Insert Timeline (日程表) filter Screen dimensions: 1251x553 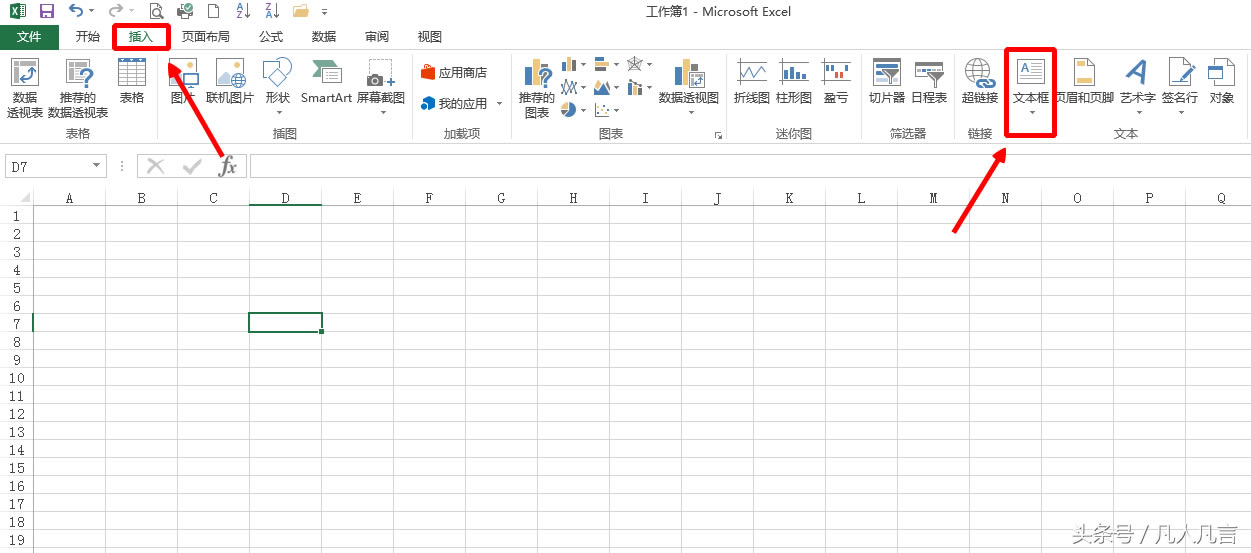[929, 82]
